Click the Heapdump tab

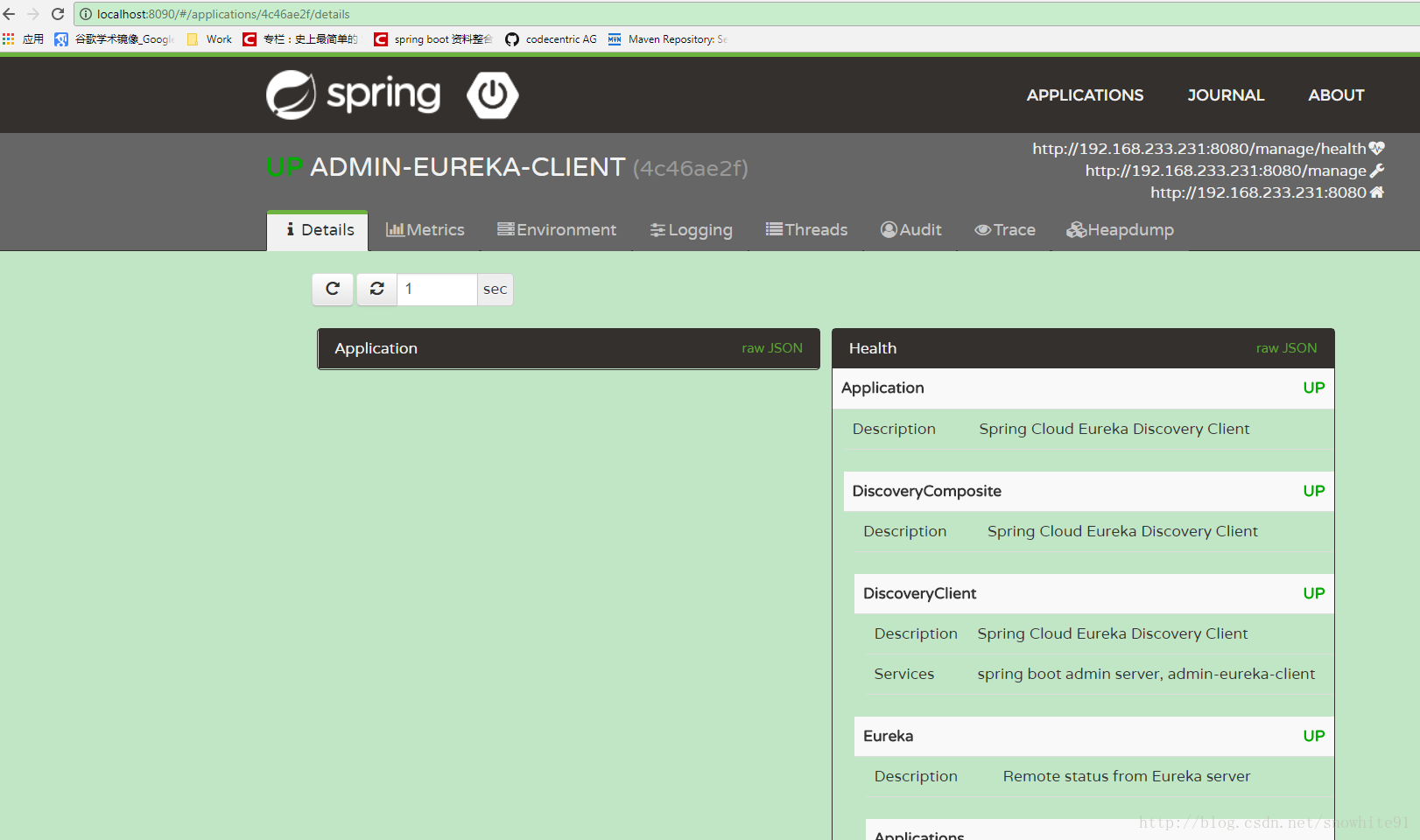coord(1120,230)
